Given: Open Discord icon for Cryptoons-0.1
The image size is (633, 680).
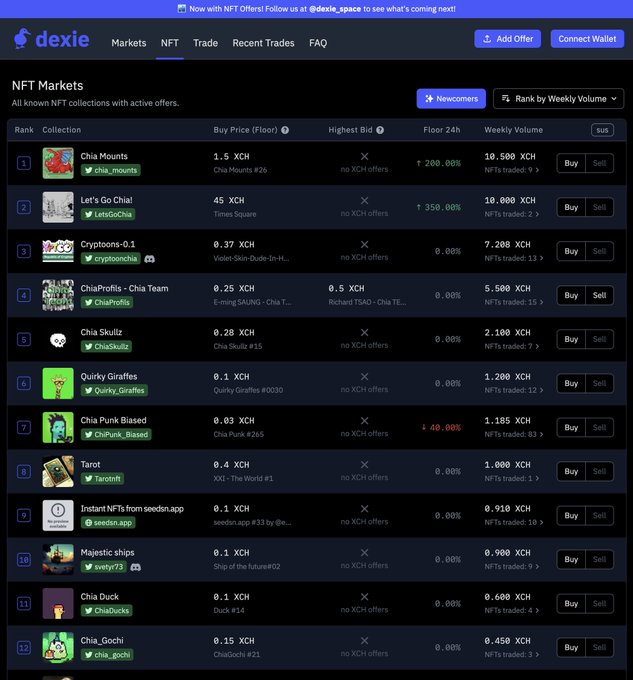Looking at the screenshot, I should pos(150,259).
